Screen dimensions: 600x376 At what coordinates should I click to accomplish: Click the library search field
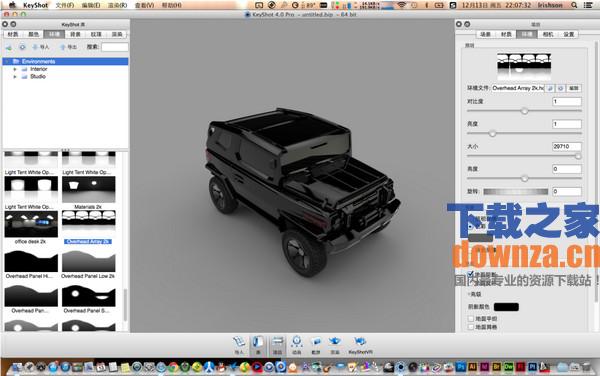pos(115,47)
